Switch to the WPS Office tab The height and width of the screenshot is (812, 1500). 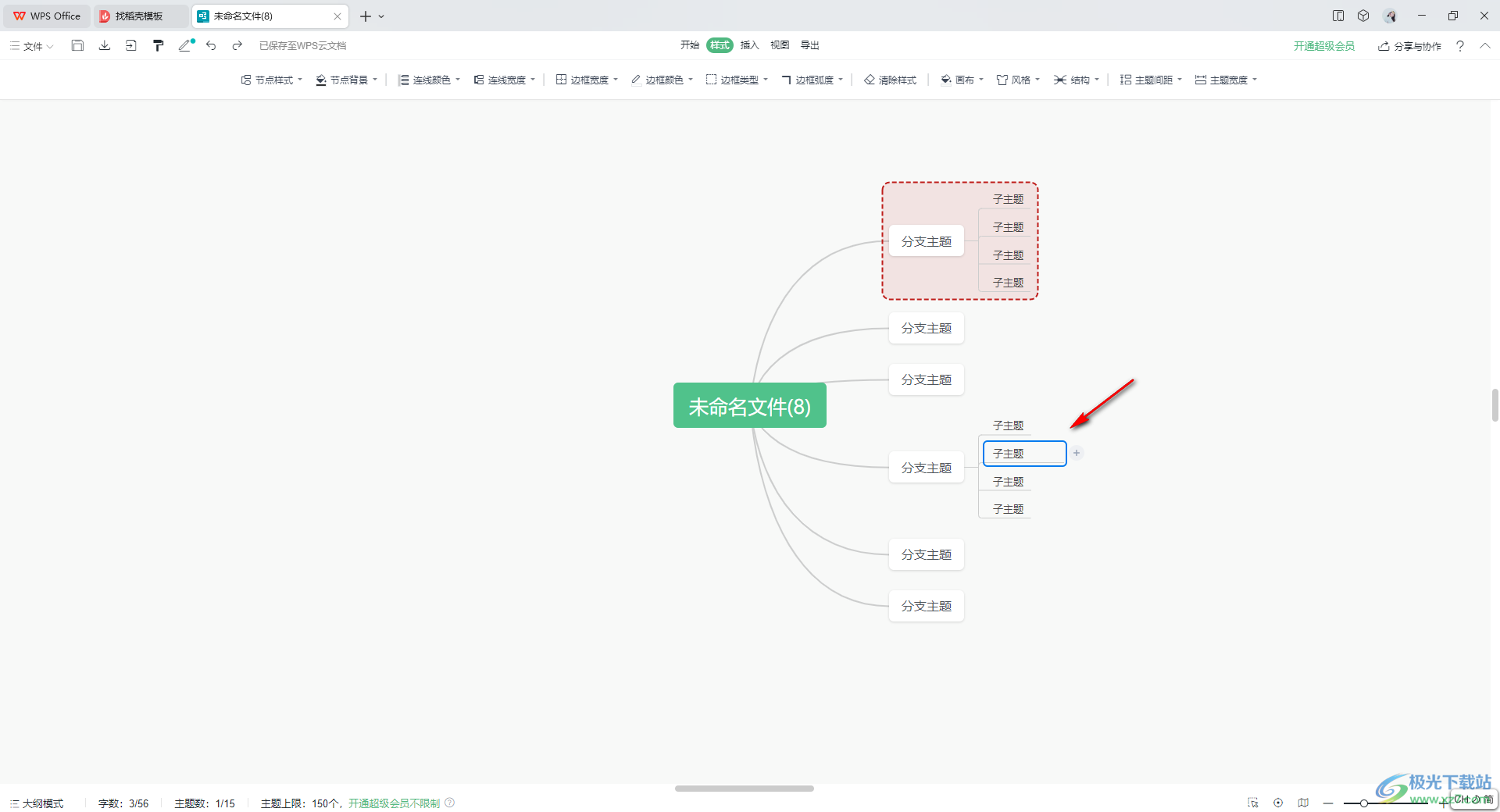coord(47,16)
